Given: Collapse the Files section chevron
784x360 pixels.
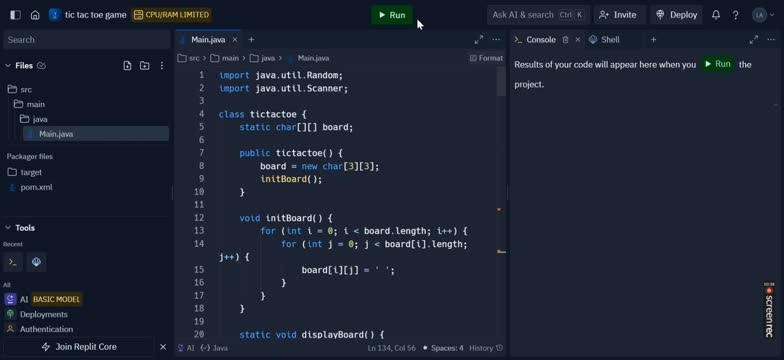Looking at the screenshot, I should 8,66.
